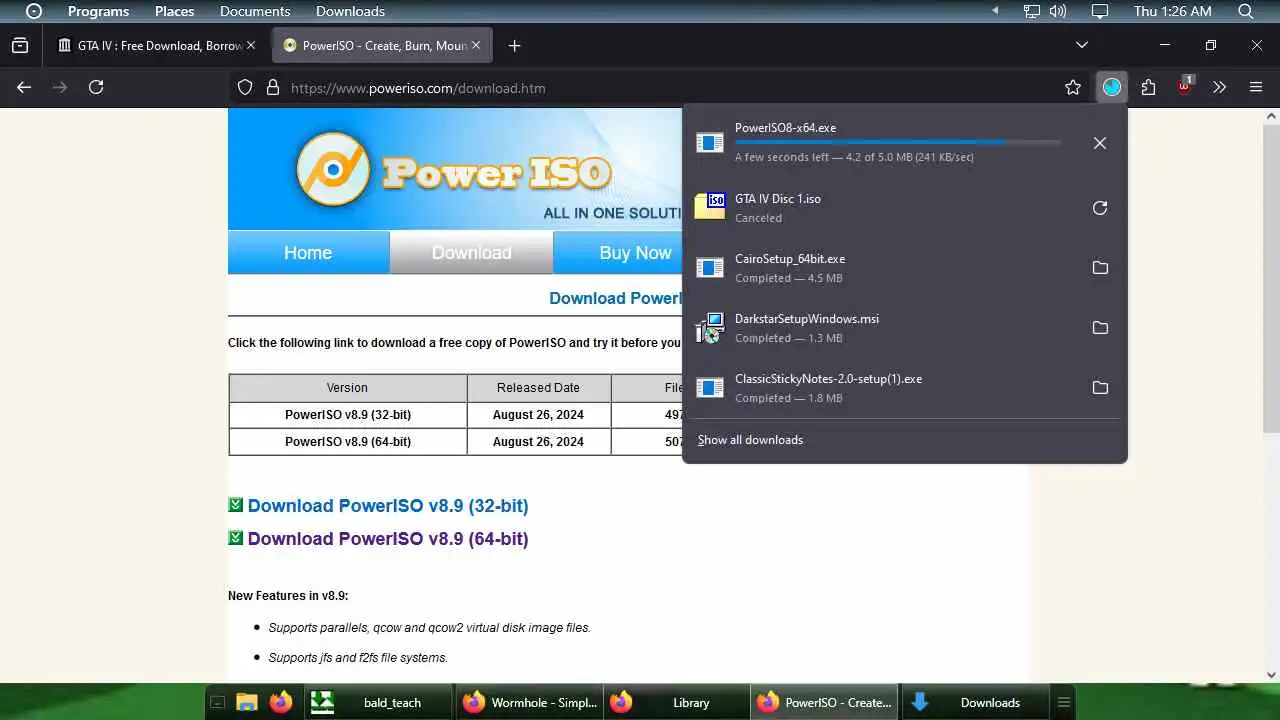Open the search magnifier in top panel
The image size is (1280, 720).
click(x=1245, y=11)
